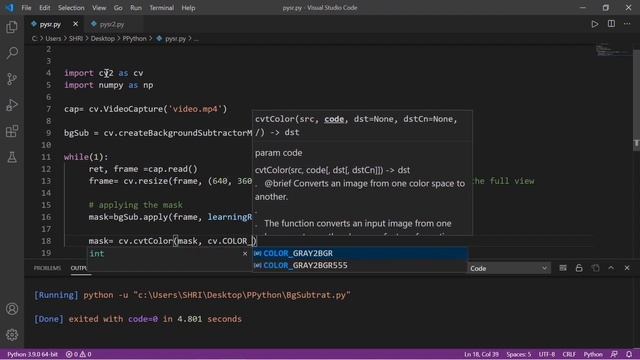Close the bottom panel

pos(627,268)
